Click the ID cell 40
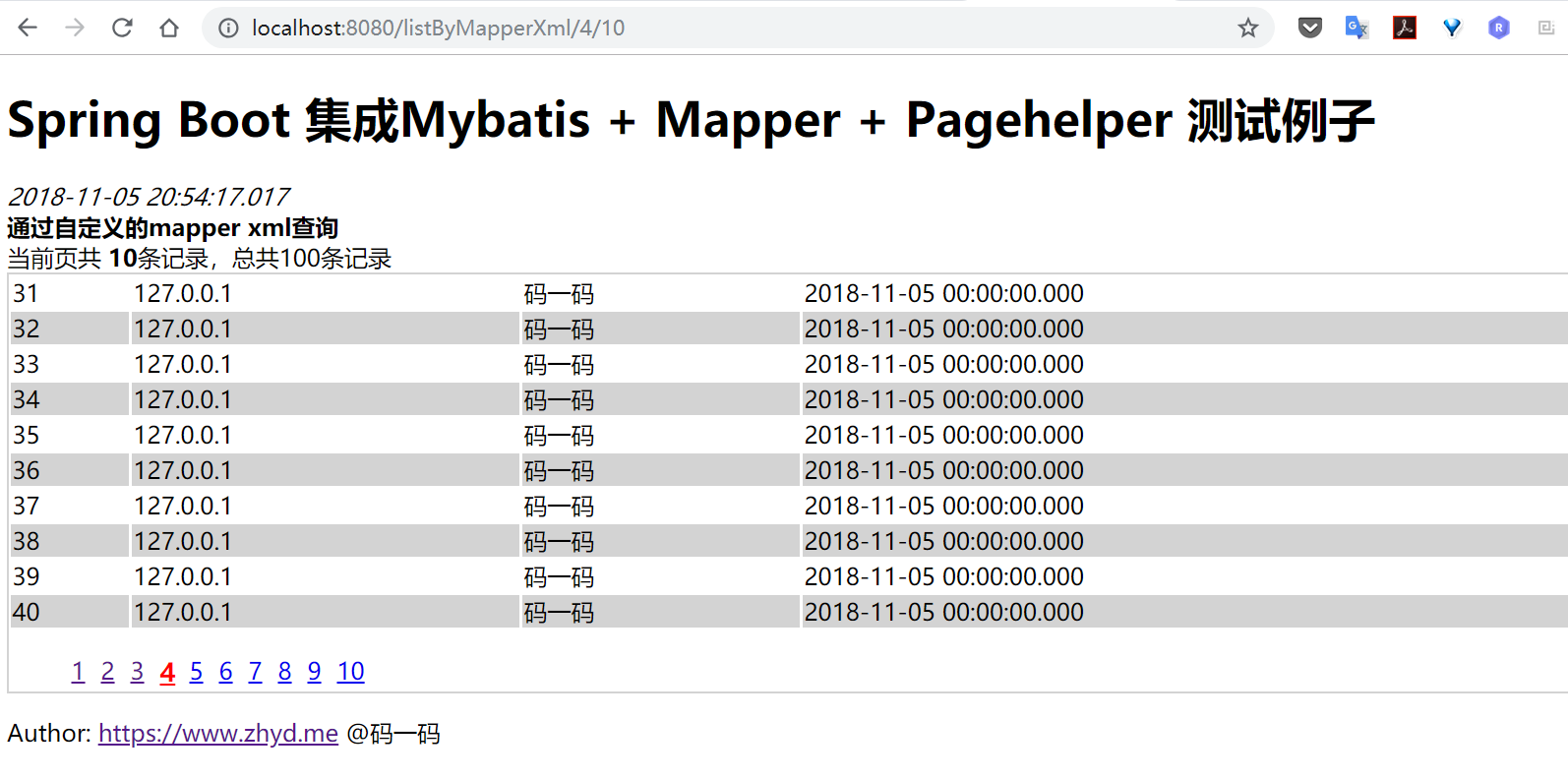Viewport: 1568px width, 780px height. 69,612
